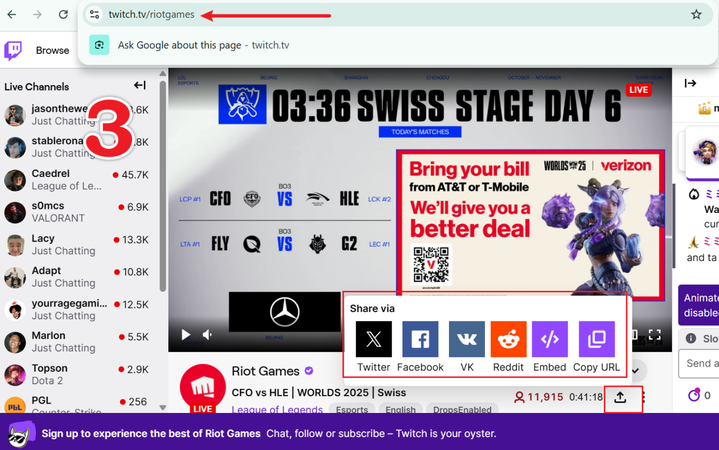The image size is (719, 450).
Task: Select the DropsEnabled tag
Action: click(x=462, y=409)
